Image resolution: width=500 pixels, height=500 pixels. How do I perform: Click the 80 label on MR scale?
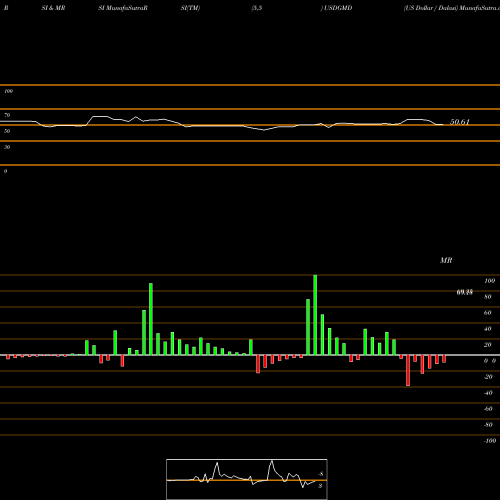488,297
